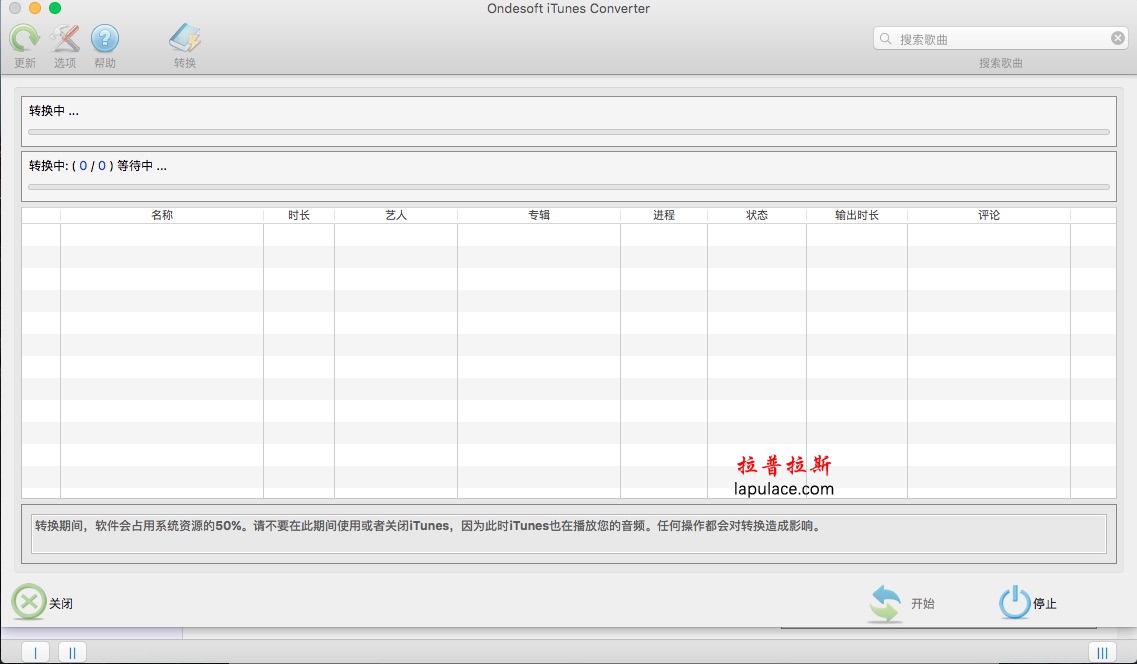Screen dimensions: 1137x664
Task: Click the 评论 column header
Action: [988, 215]
